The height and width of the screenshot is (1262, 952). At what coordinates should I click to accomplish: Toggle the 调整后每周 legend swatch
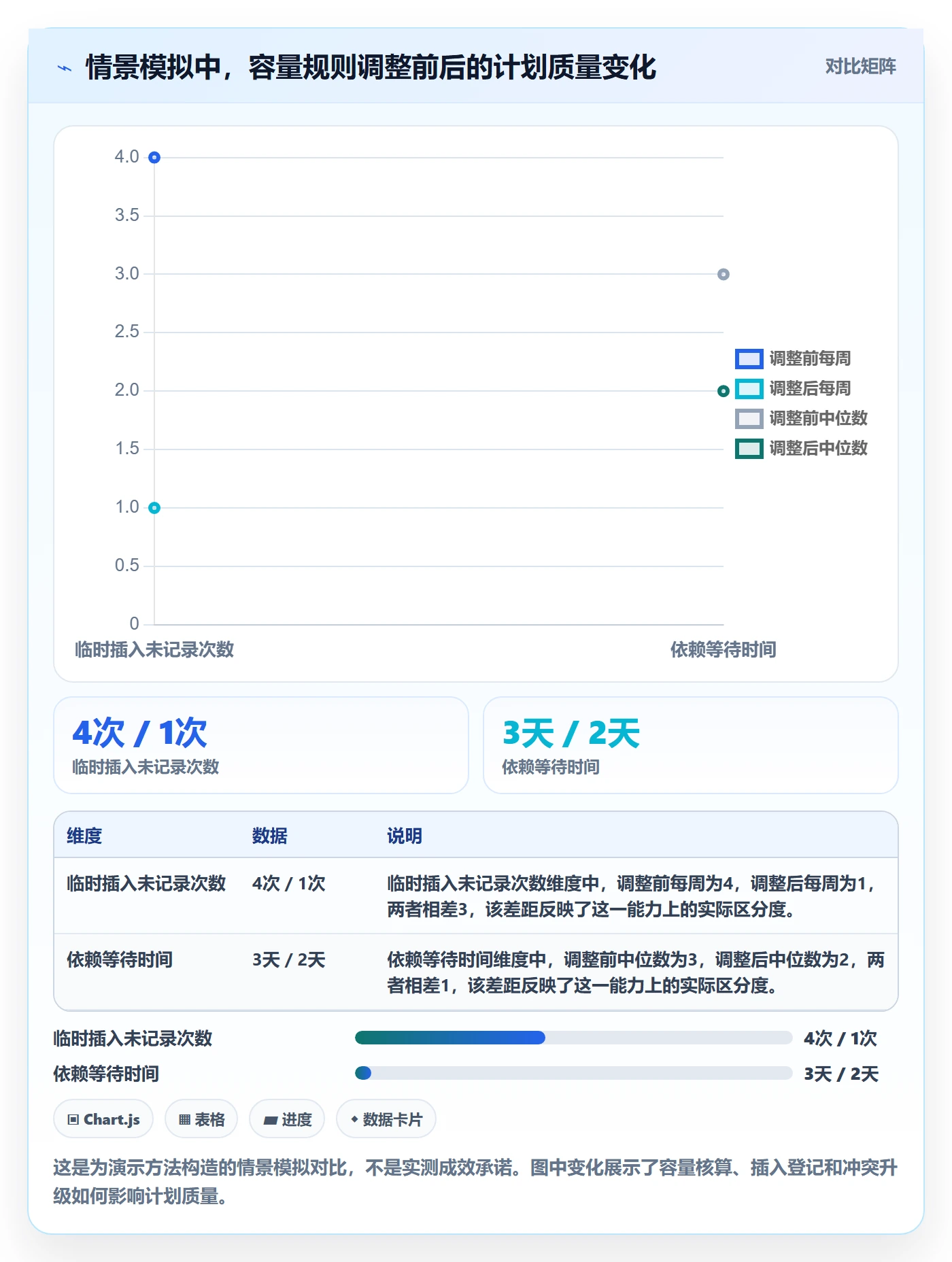click(x=749, y=388)
